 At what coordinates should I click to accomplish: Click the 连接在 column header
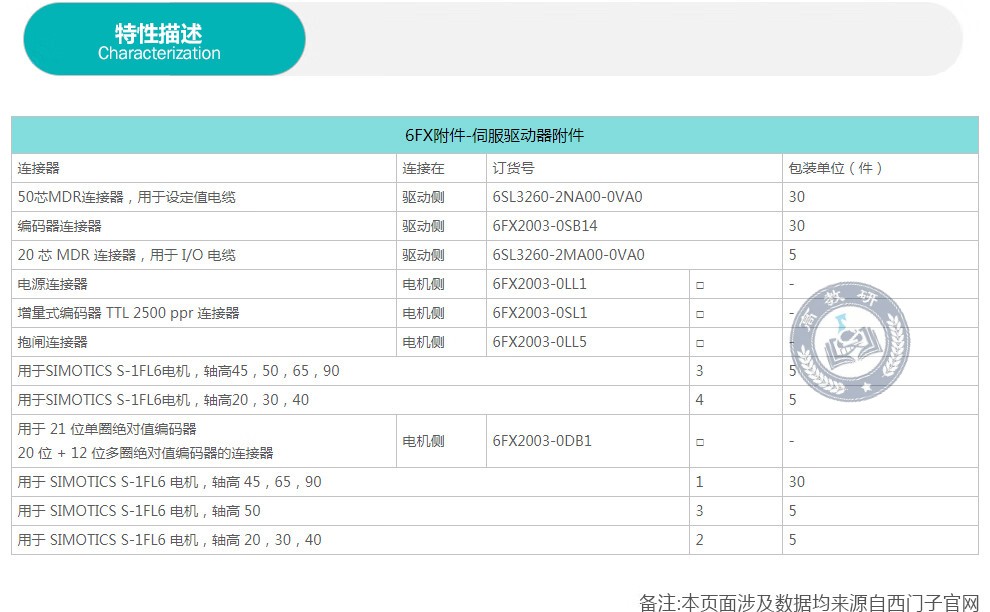click(x=423, y=169)
